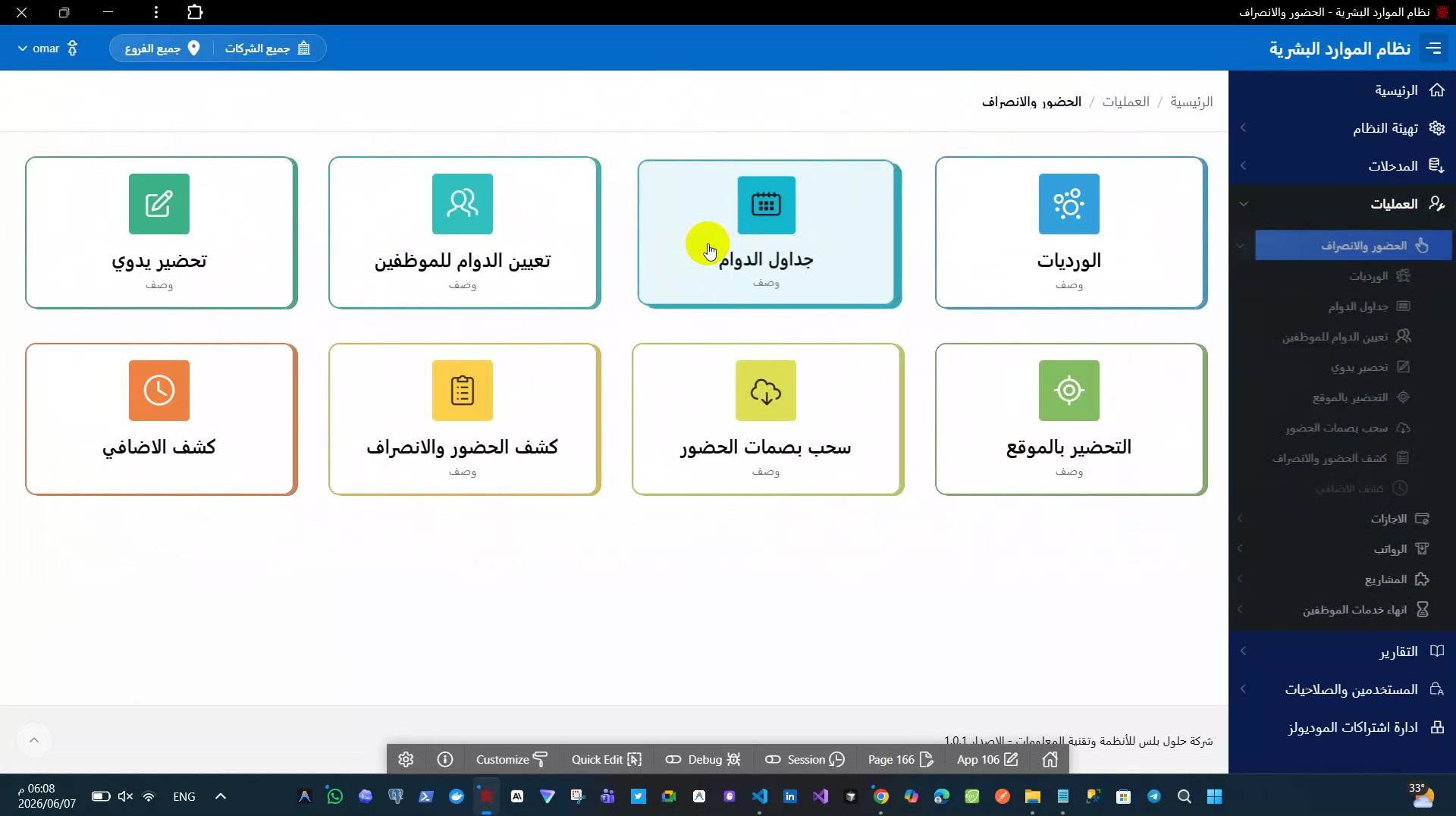
Task: Open the omar user menu
Action: point(47,49)
